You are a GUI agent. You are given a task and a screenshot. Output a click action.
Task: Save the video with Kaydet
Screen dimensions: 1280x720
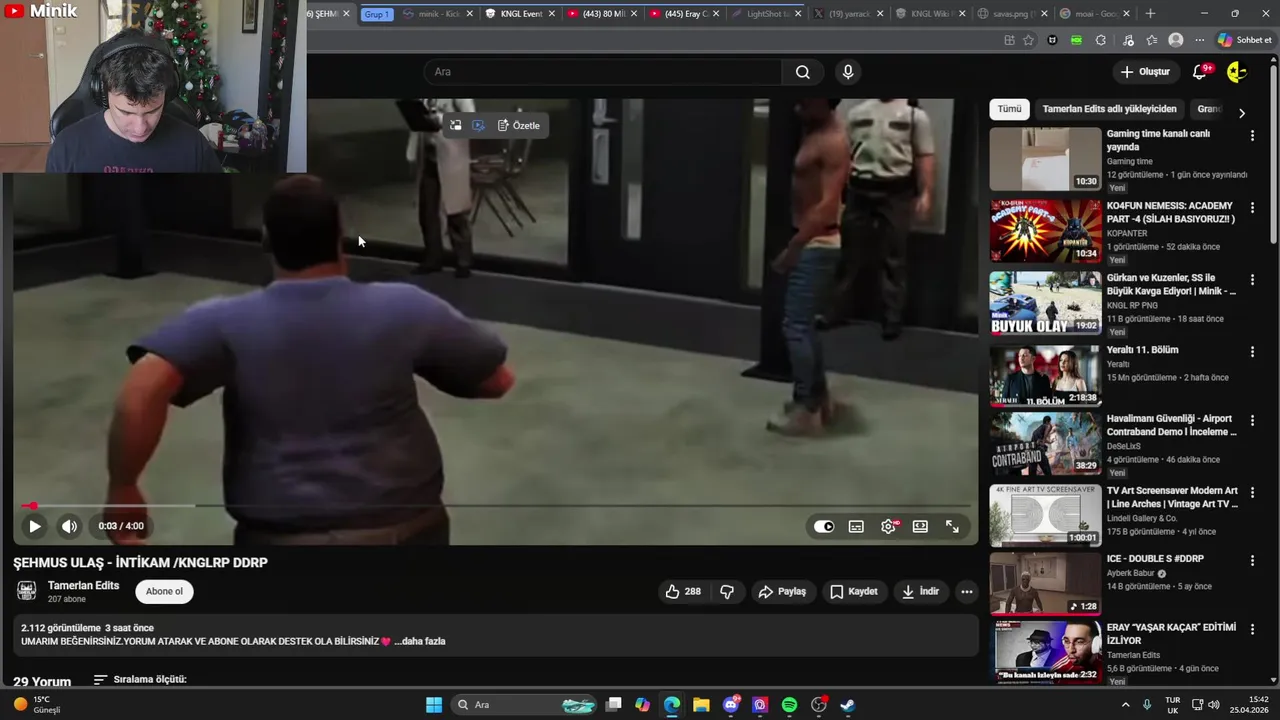pos(854,592)
